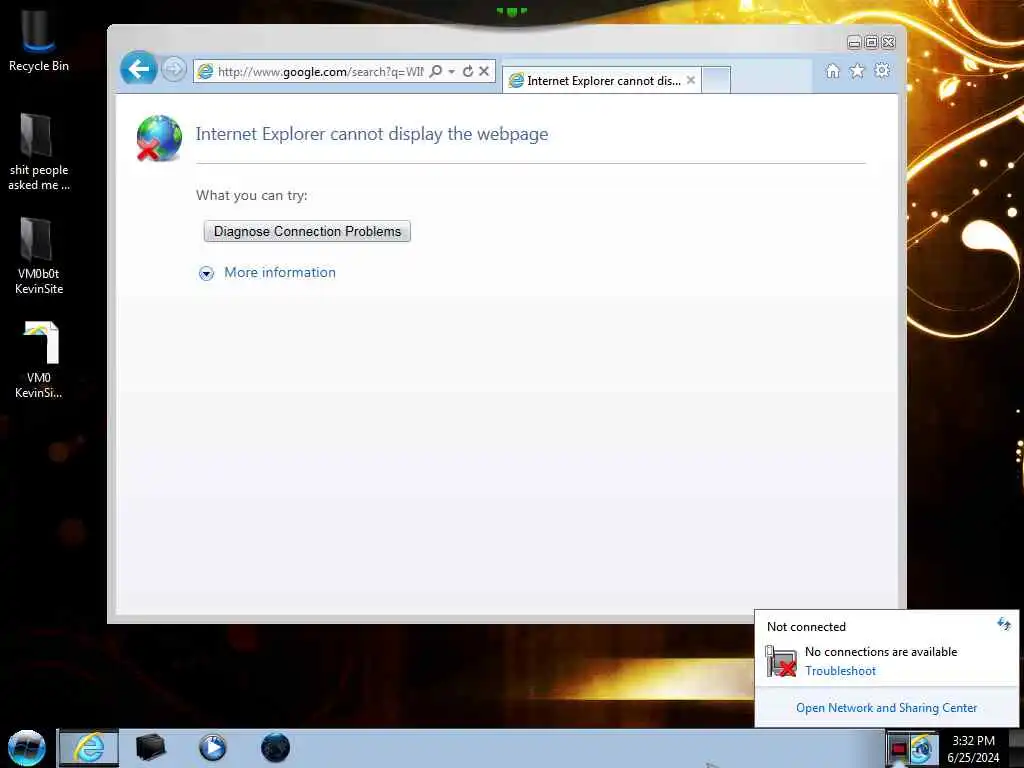Click the Search magnifier in address bar
Screen dimensions: 1024x768
tap(436, 71)
